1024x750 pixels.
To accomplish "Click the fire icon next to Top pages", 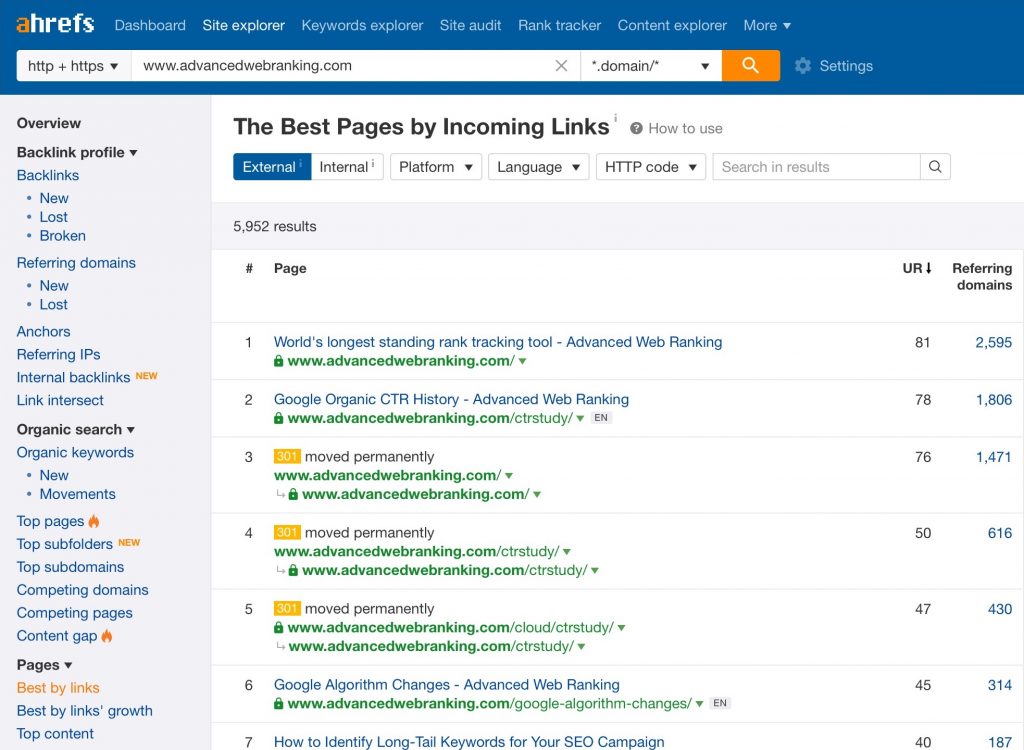I will click(94, 521).
